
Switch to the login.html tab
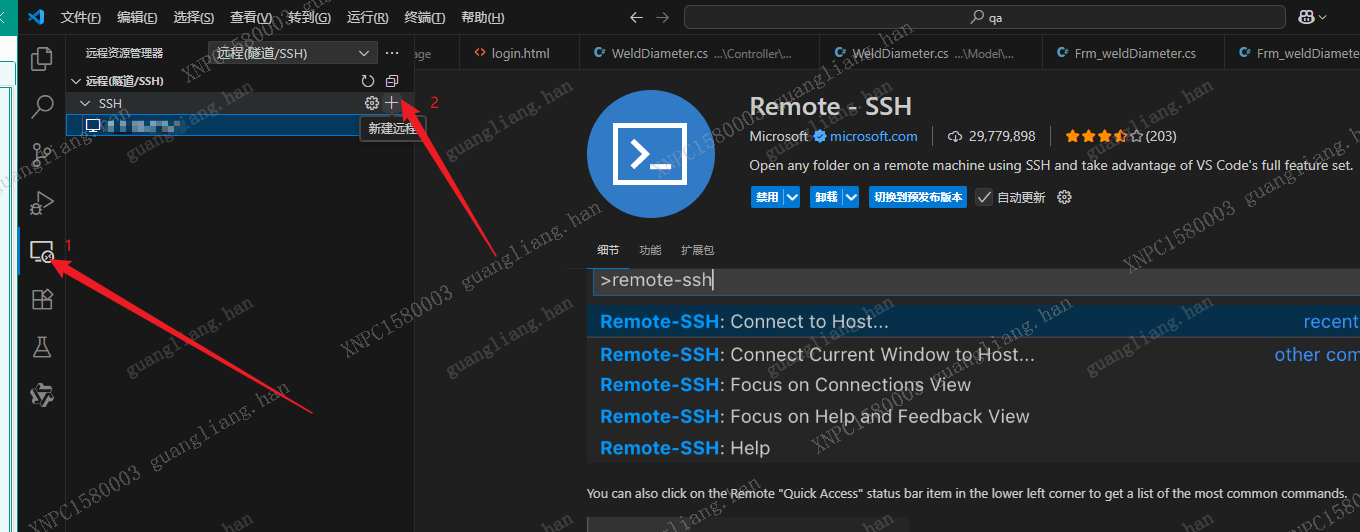pyautogui.click(x=520, y=53)
